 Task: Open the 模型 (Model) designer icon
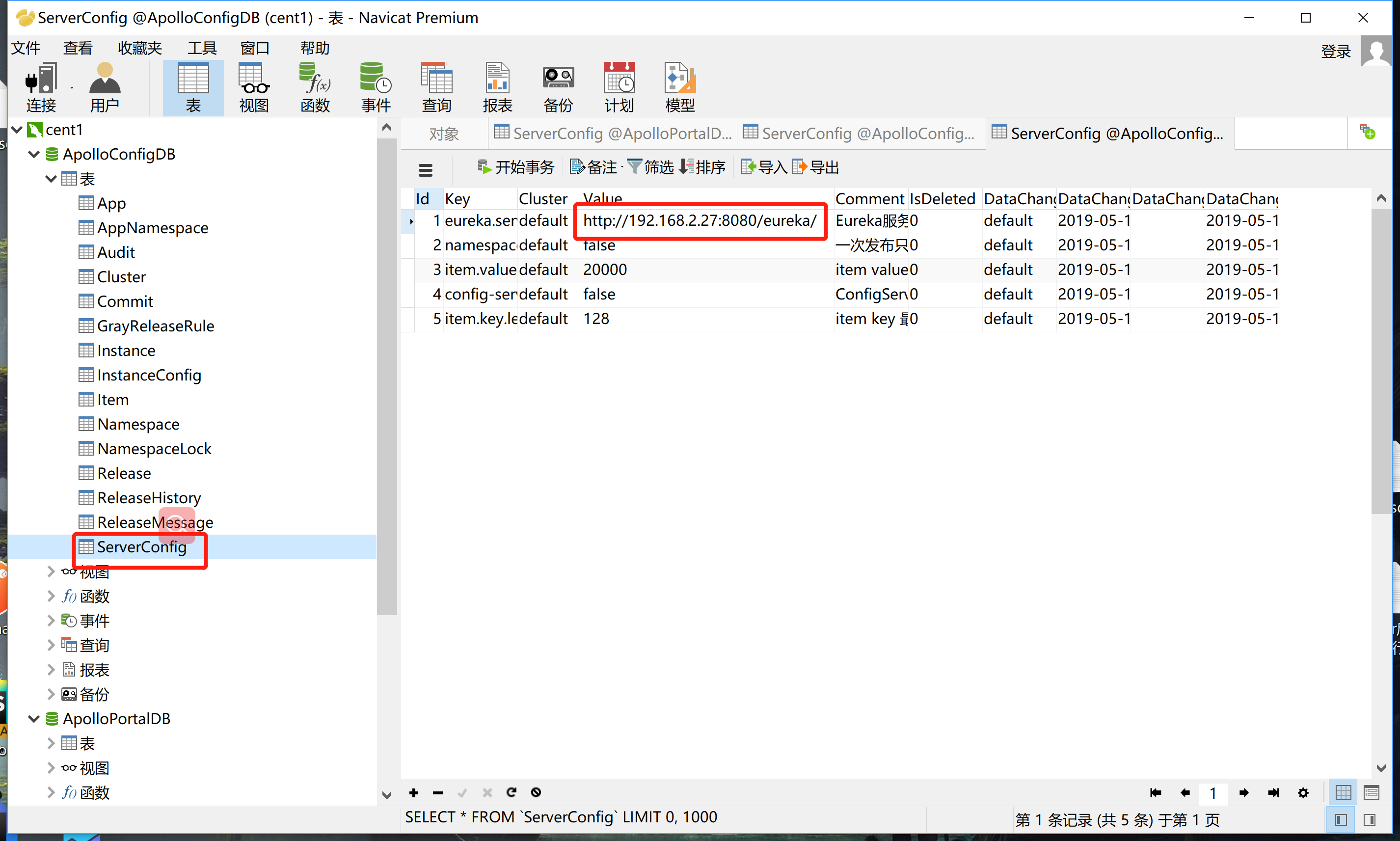pyautogui.click(x=678, y=86)
